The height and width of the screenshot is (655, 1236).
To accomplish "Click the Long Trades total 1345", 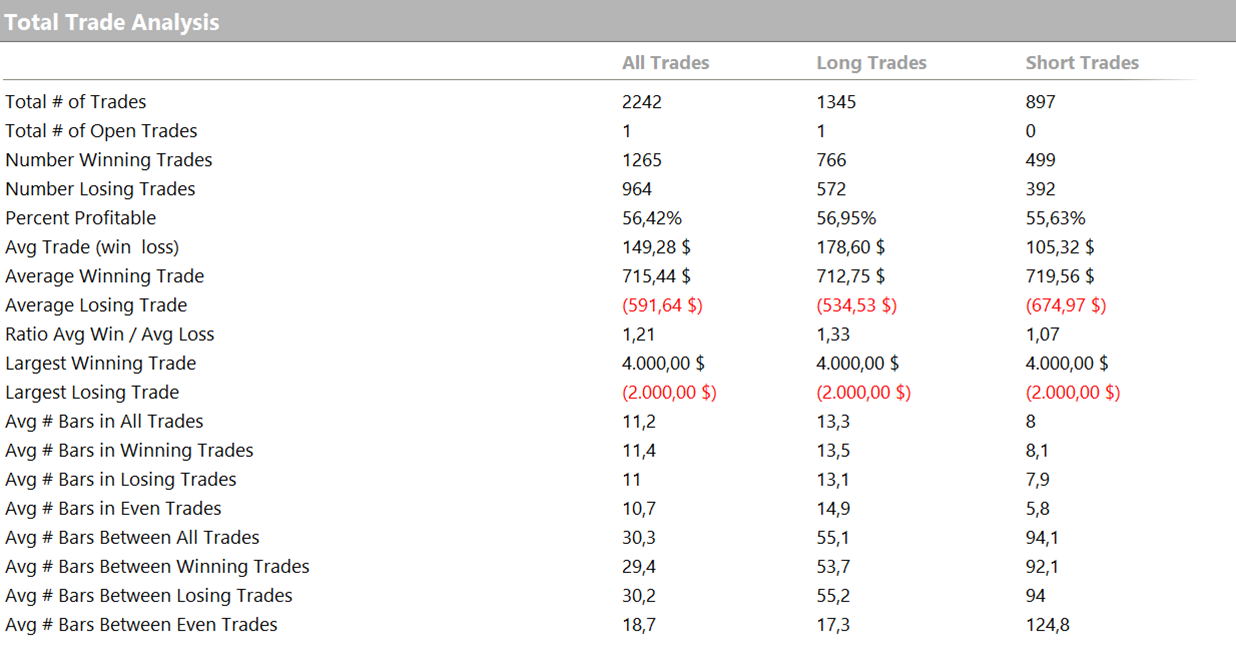I will pos(836,102).
